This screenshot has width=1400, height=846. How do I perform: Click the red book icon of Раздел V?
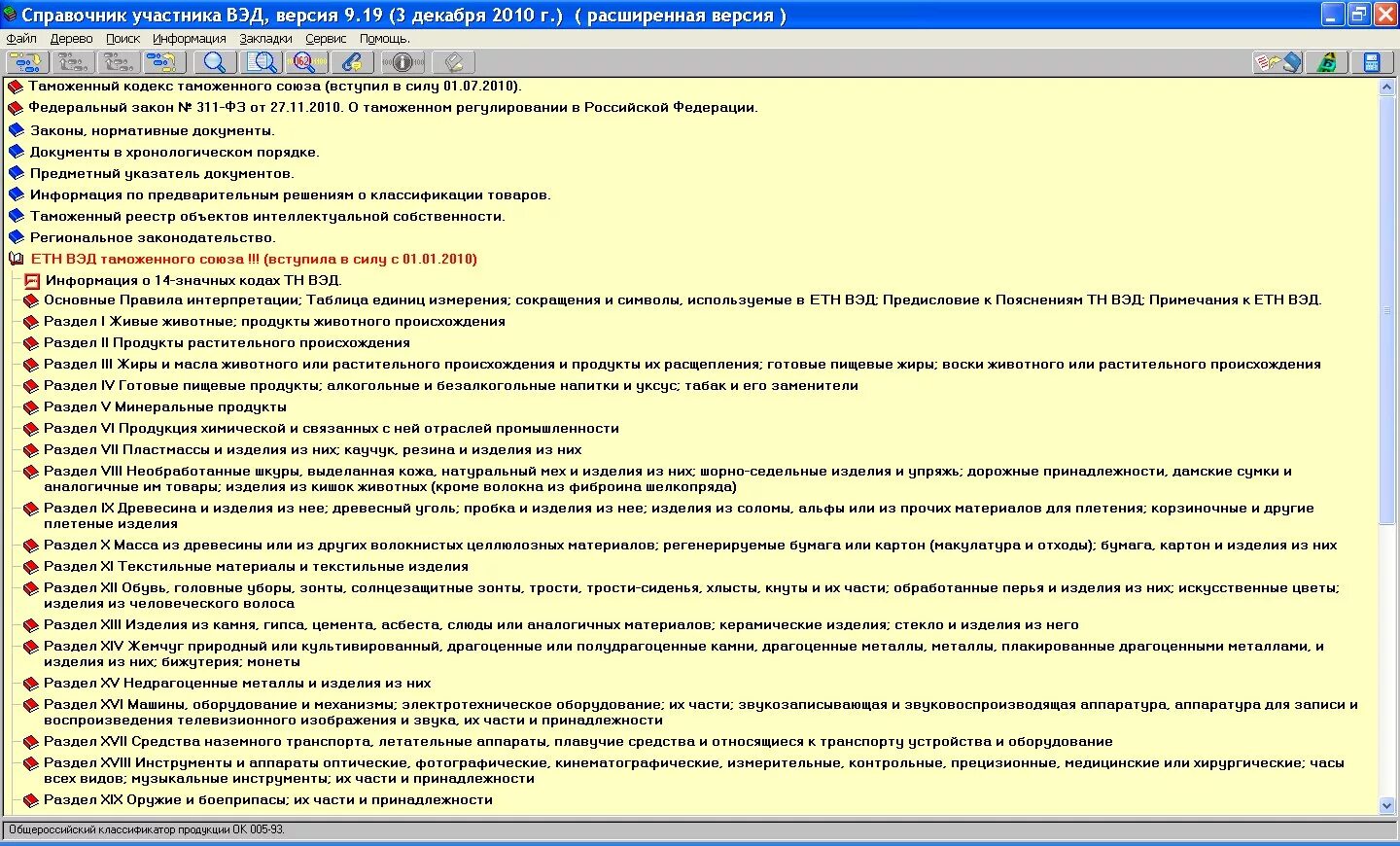pyautogui.click(x=31, y=407)
